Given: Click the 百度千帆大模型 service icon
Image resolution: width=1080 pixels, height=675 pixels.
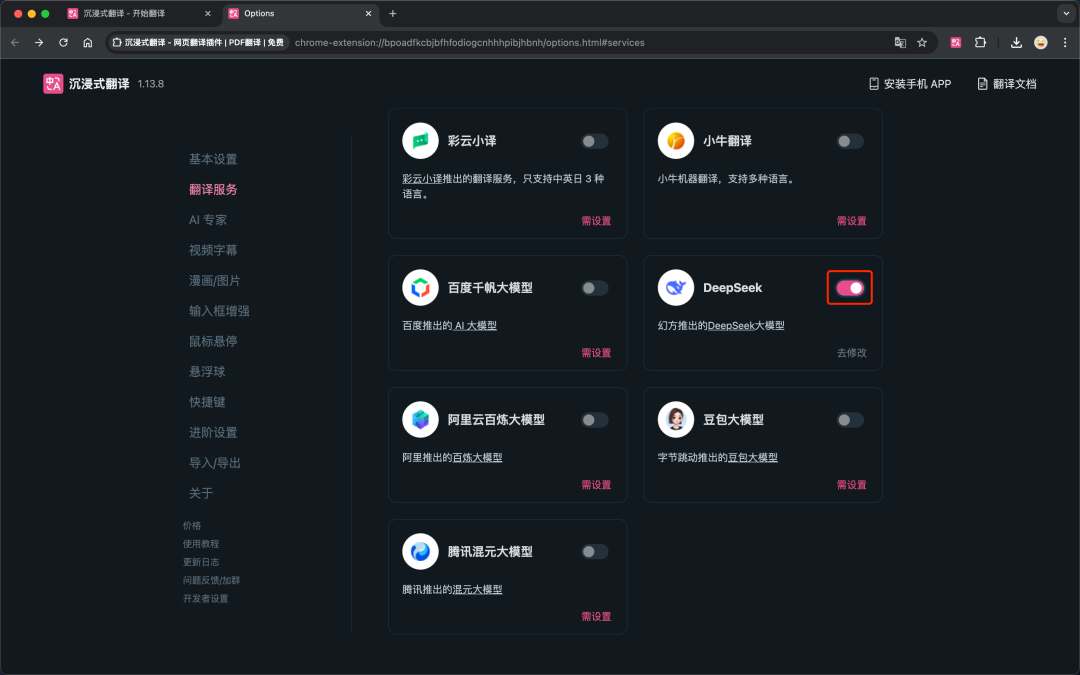Looking at the screenshot, I should point(420,287).
